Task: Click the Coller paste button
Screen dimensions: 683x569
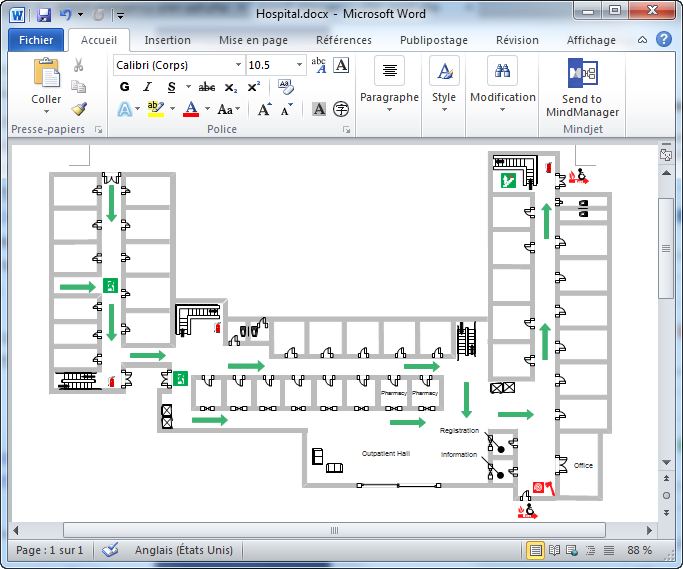Action: (x=46, y=86)
